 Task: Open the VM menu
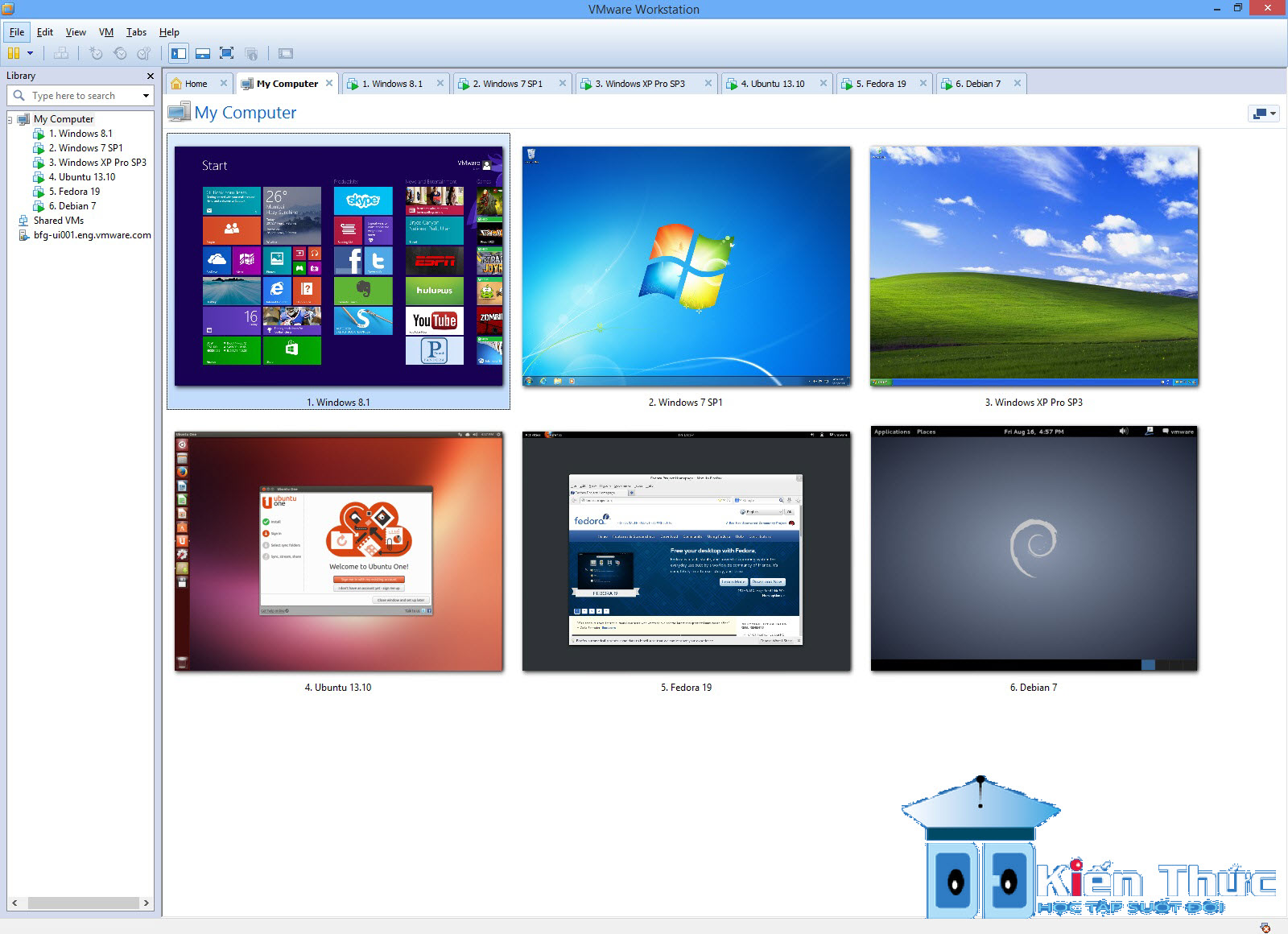[x=106, y=32]
